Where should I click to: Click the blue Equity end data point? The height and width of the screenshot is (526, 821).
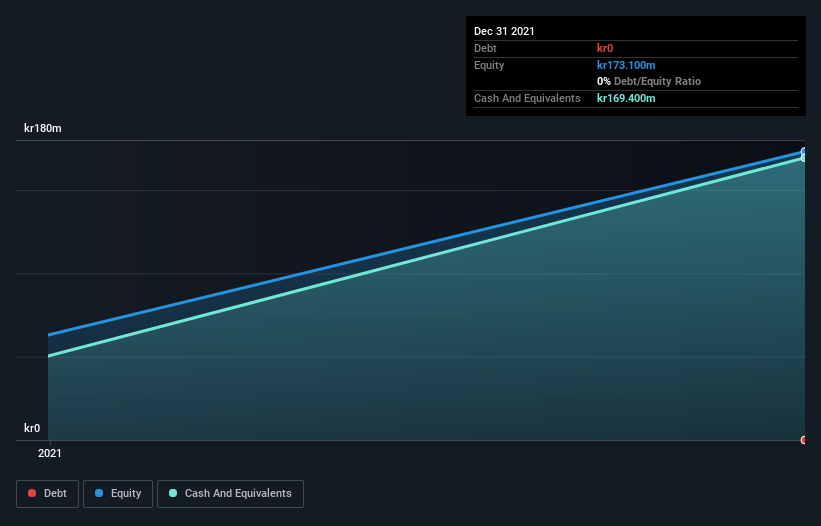[804, 152]
